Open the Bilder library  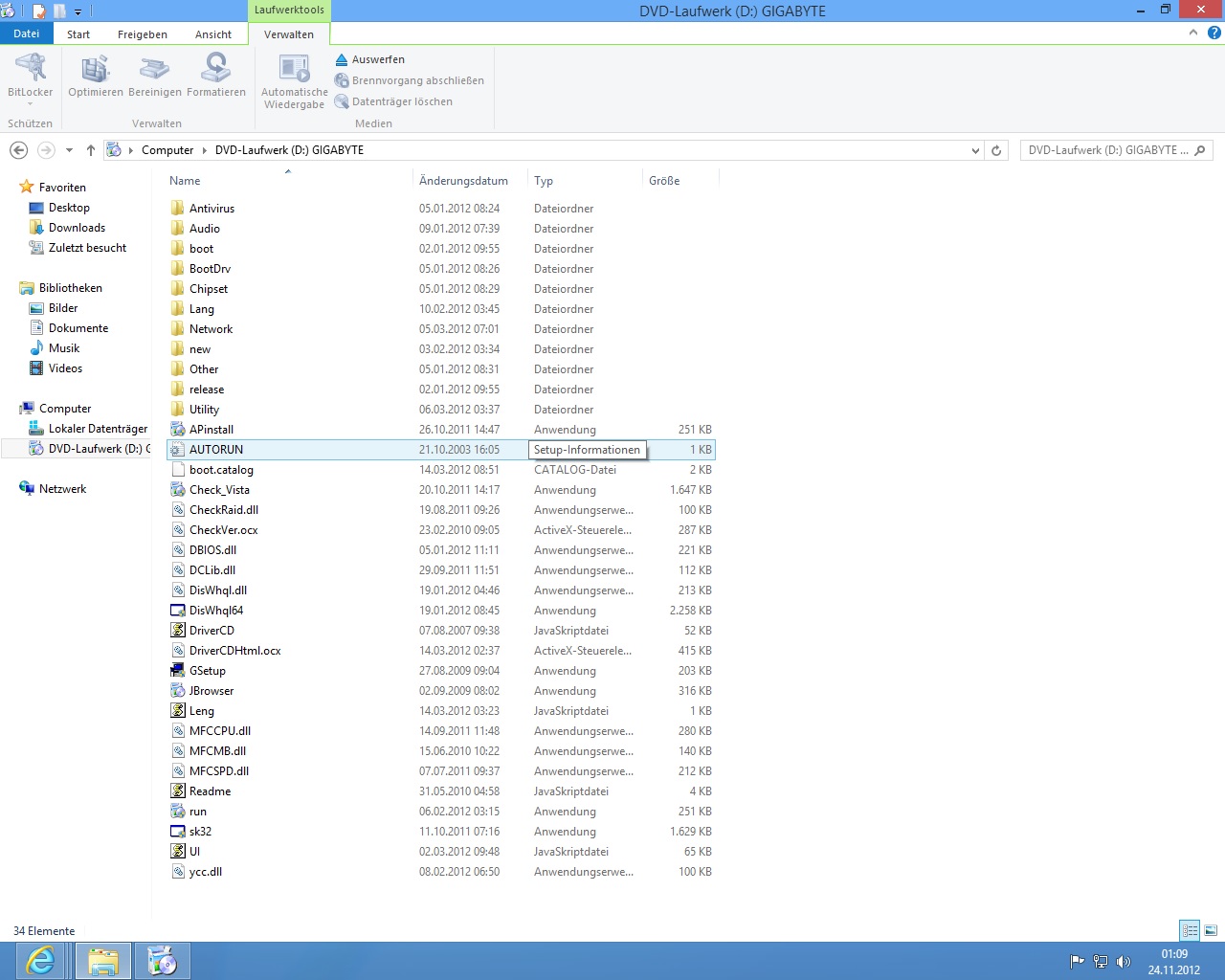click(x=63, y=308)
